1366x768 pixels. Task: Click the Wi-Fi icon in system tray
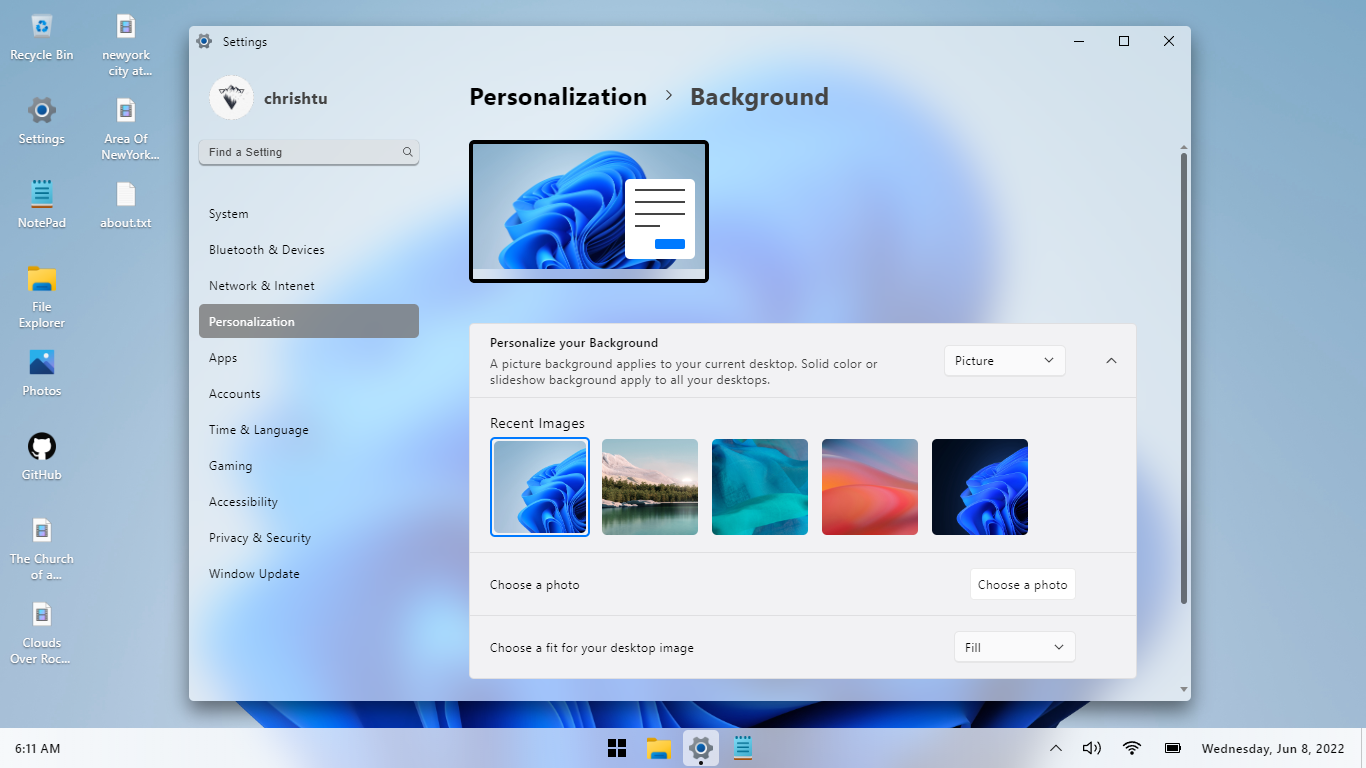coord(1132,748)
